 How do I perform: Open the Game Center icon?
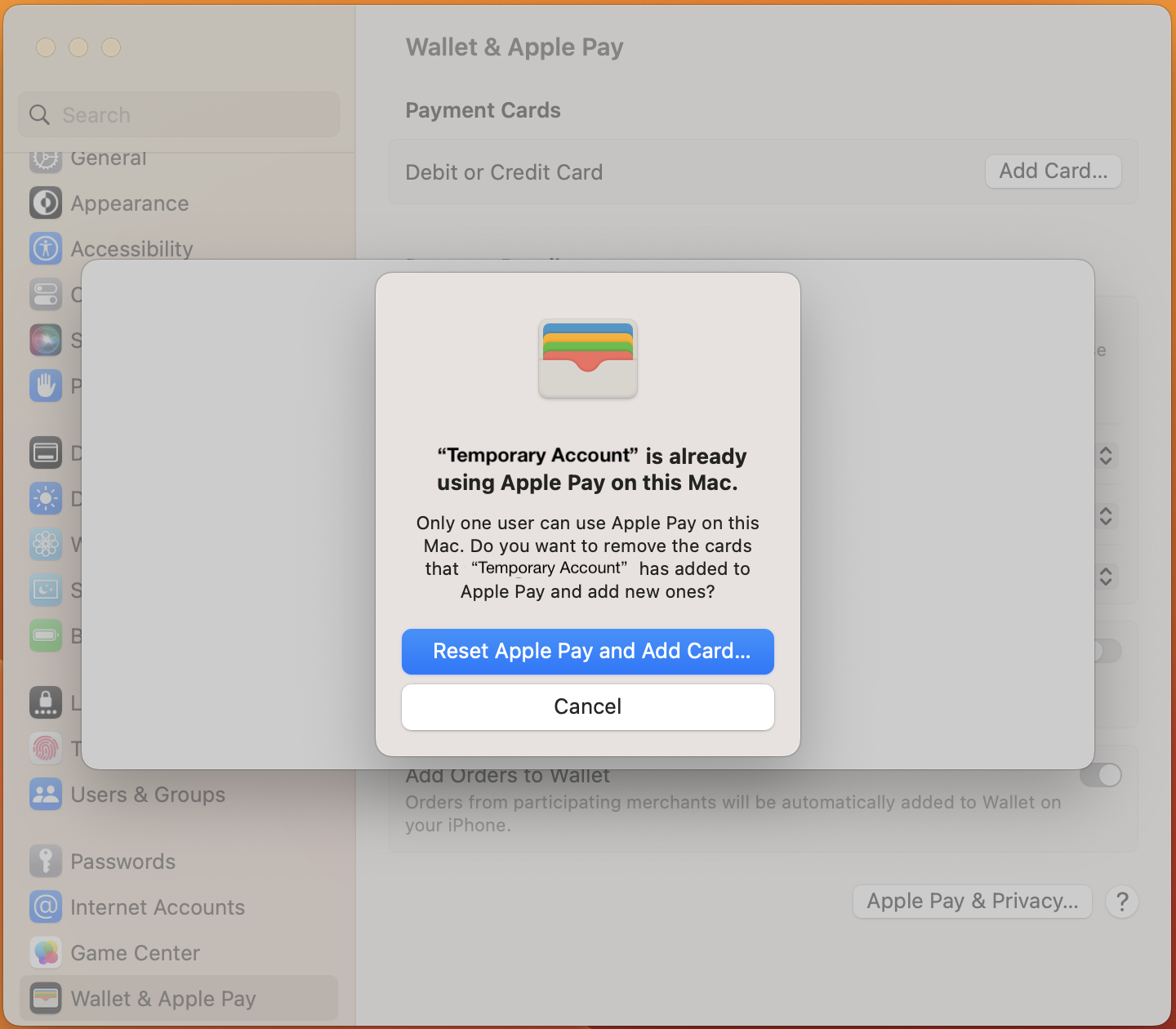[46, 952]
